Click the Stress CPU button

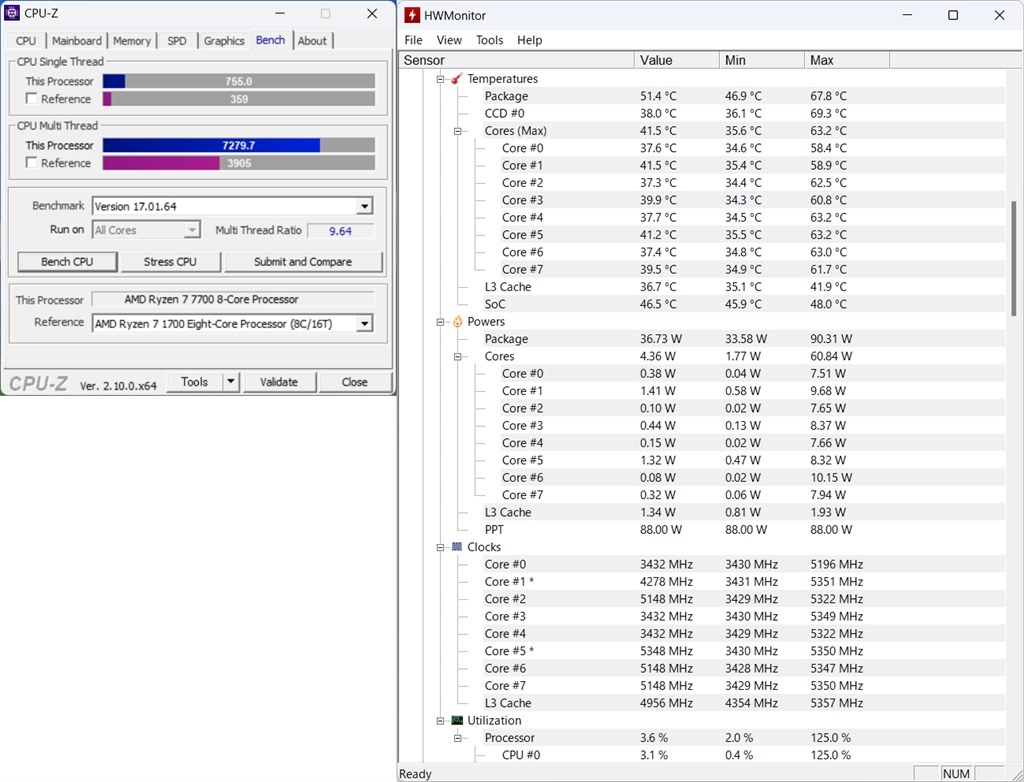coord(170,261)
